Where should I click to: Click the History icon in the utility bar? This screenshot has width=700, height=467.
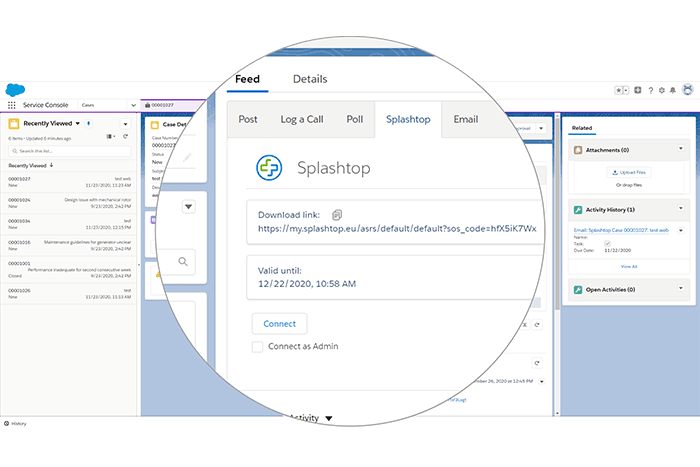click(x=6, y=424)
